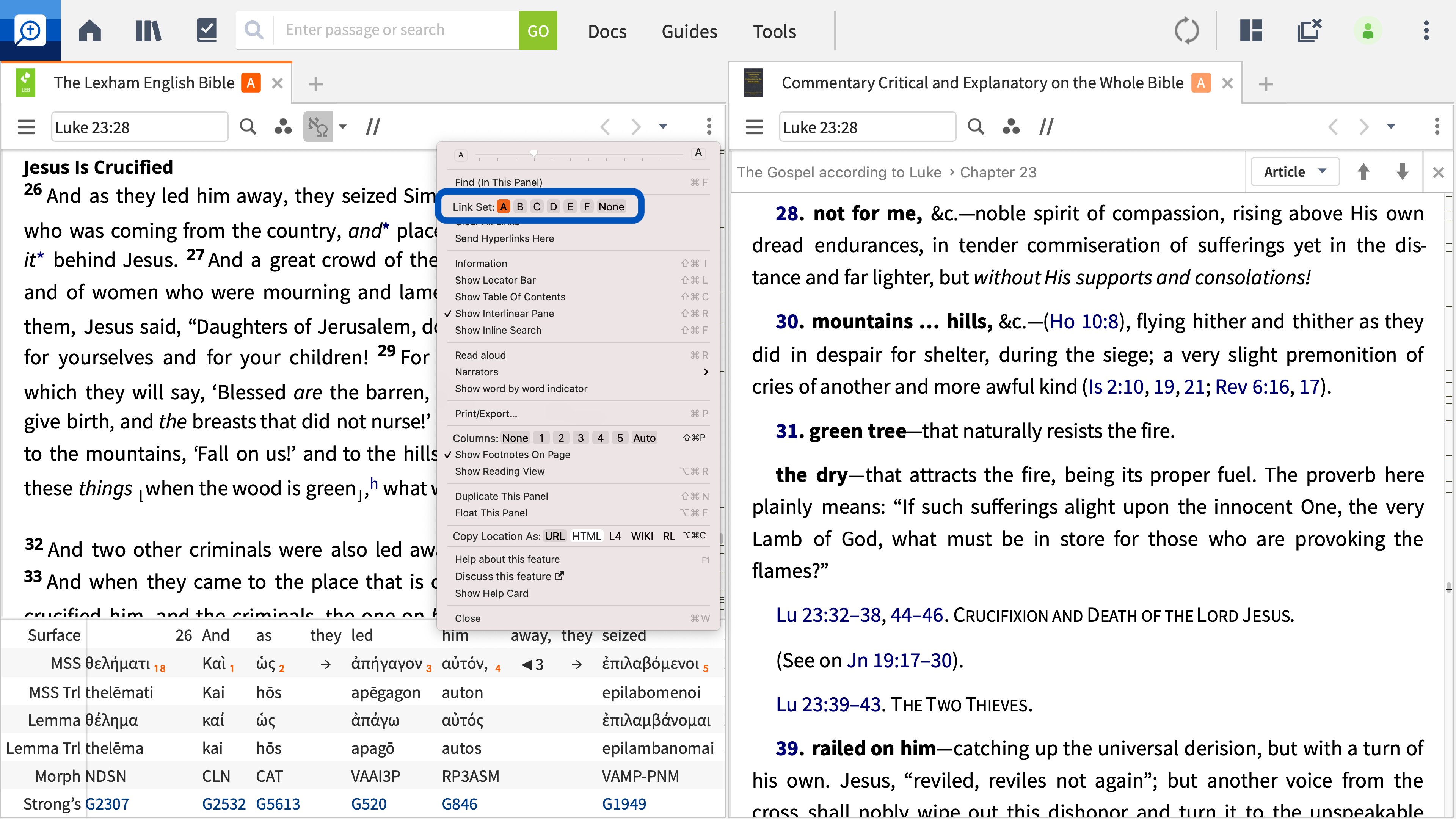1456x819 pixels.
Task: Click the Enter passage or search box
Action: click(395, 30)
